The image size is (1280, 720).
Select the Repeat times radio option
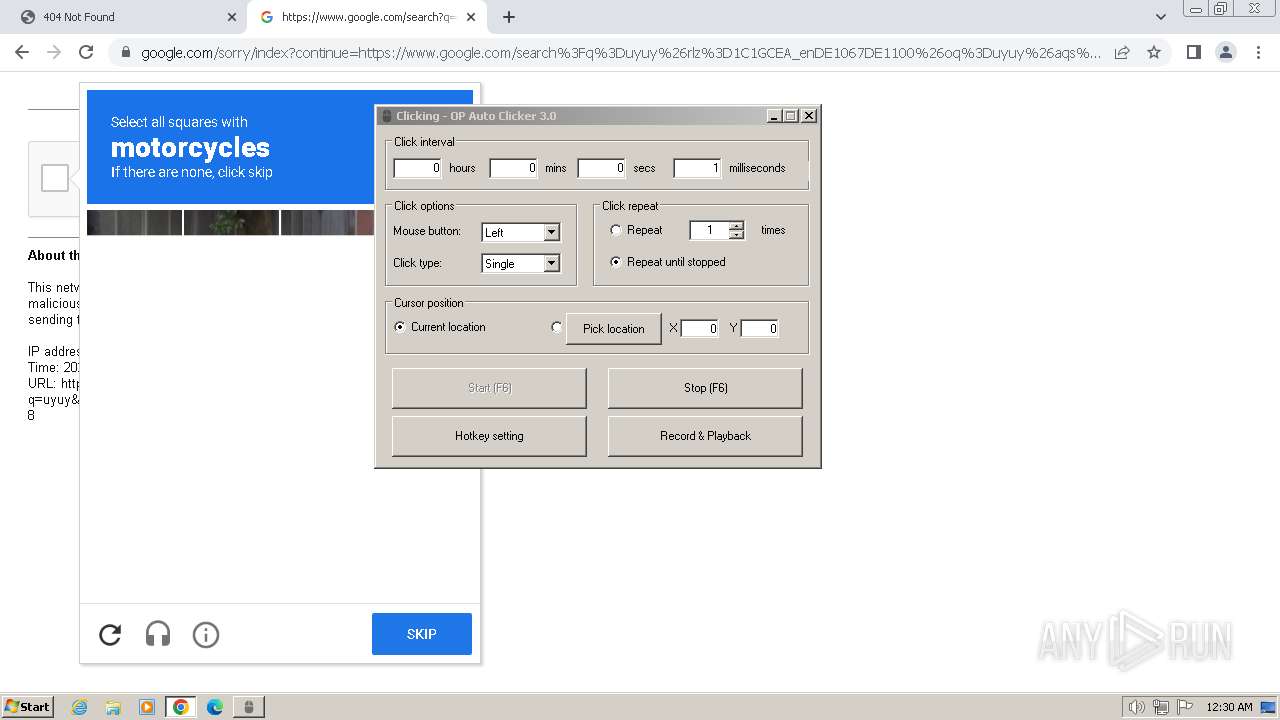[x=616, y=230]
